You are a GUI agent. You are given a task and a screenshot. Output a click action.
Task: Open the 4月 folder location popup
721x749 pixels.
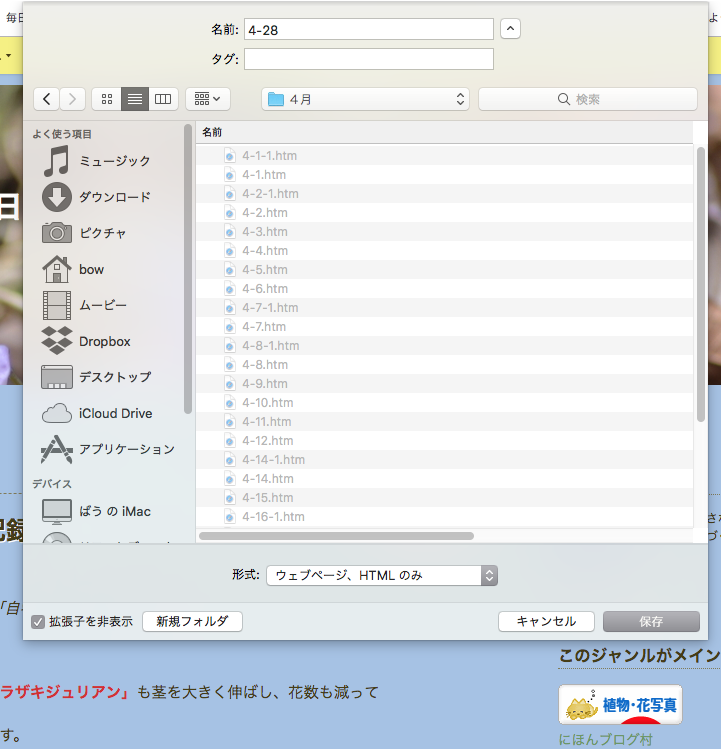pos(365,99)
